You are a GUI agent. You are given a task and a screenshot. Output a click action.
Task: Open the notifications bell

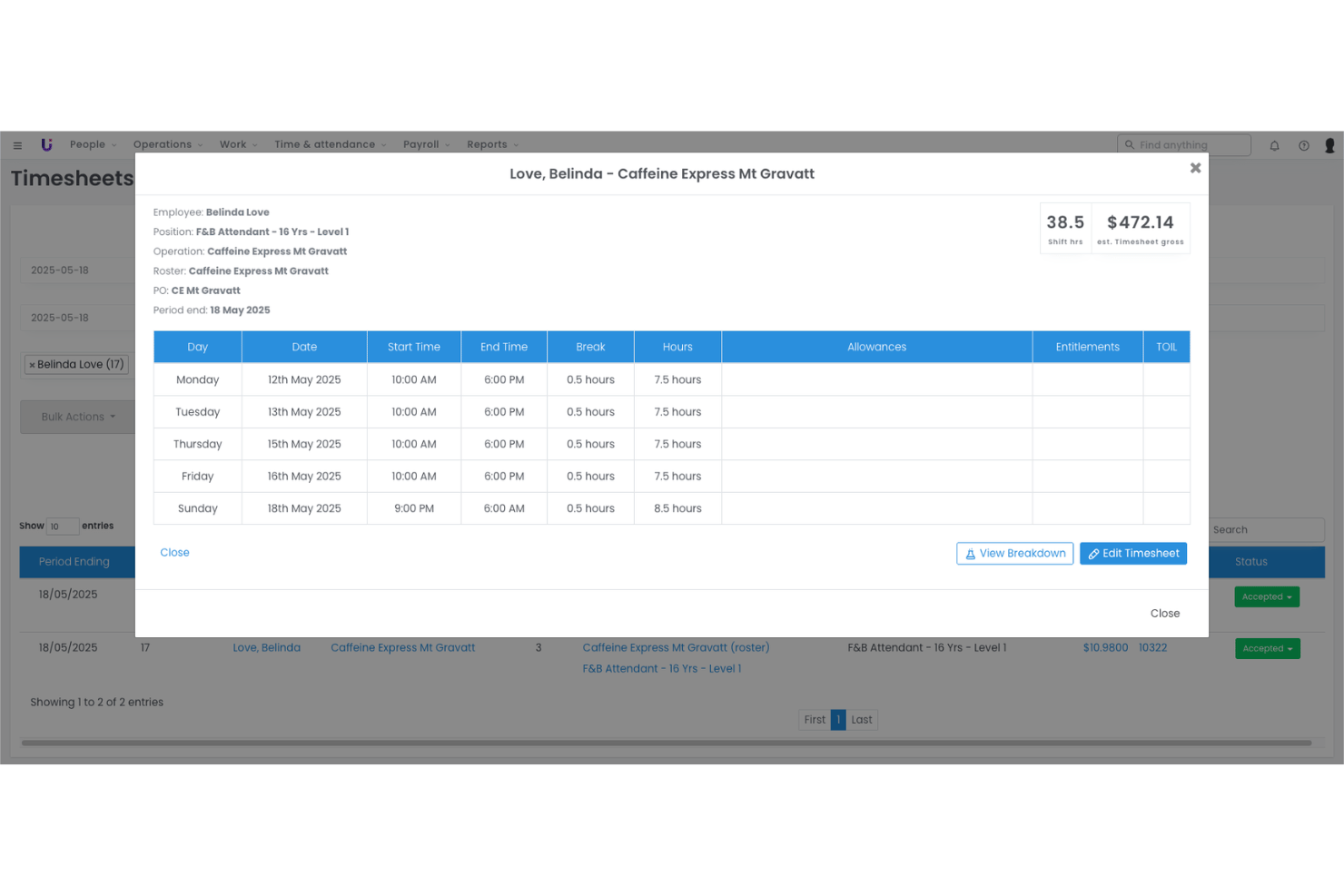click(1274, 145)
